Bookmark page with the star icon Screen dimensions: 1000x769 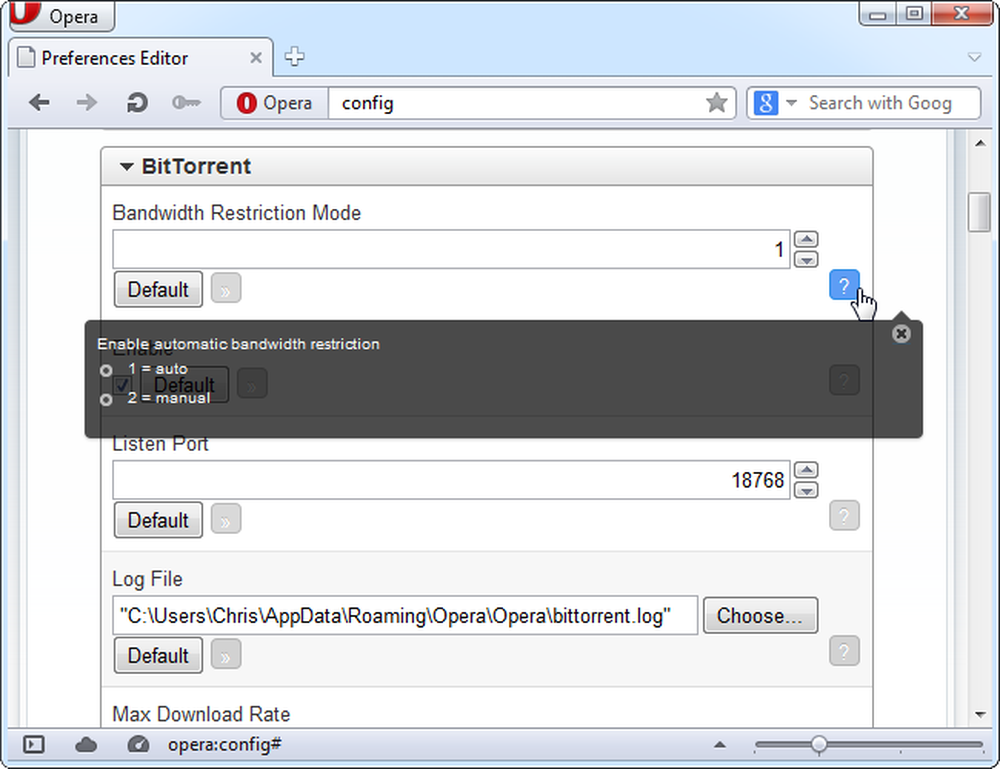pyautogui.click(x=717, y=103)
